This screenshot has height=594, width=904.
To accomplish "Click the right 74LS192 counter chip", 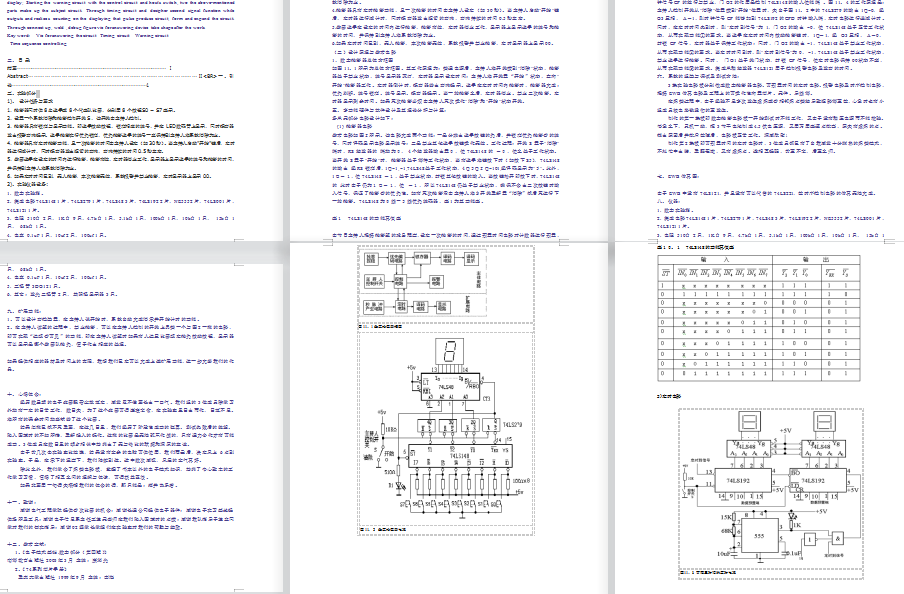I will click(x=818, y=480).
